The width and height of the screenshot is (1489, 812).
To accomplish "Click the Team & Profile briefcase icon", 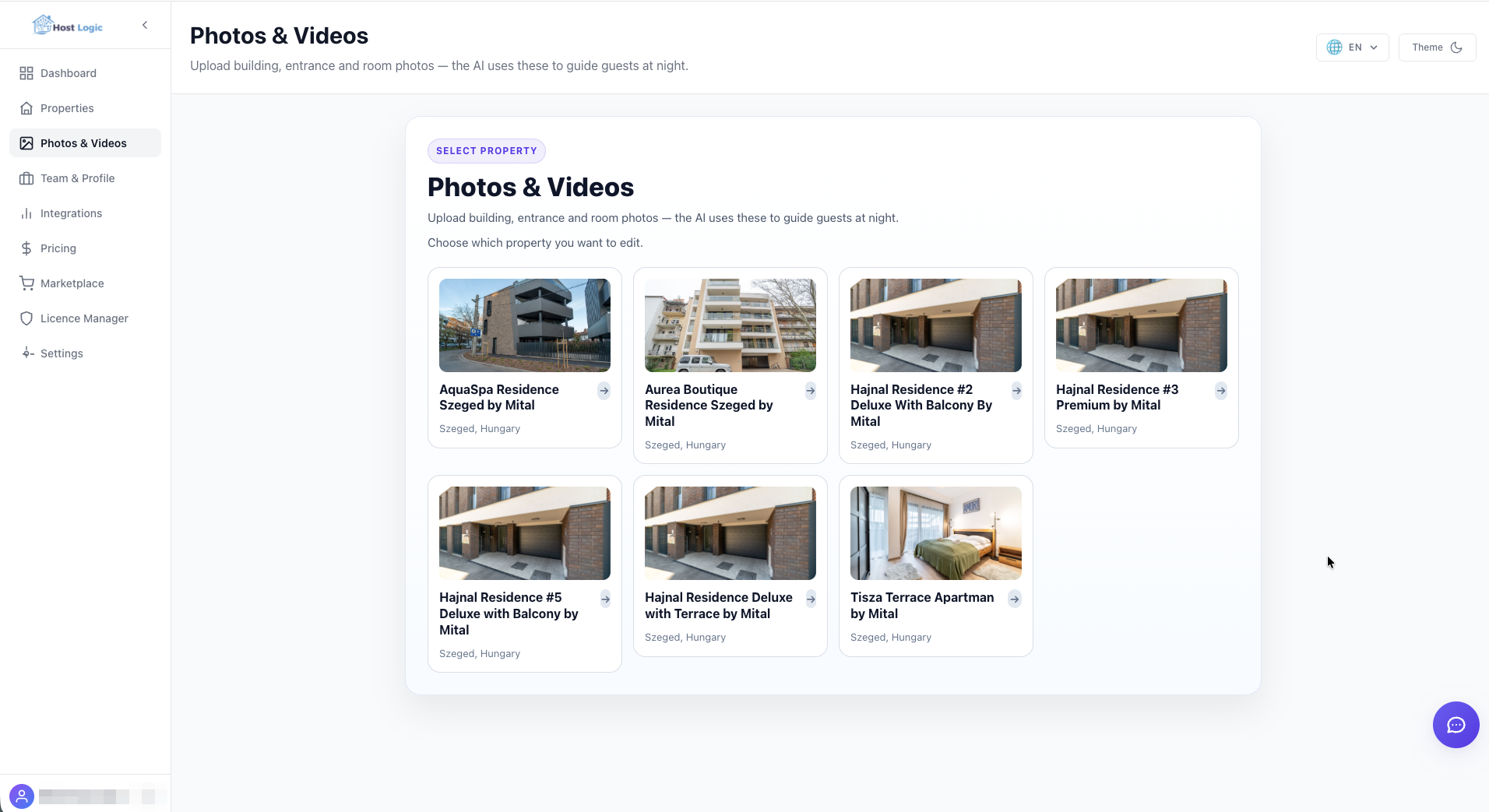I will tap(26, 178).
